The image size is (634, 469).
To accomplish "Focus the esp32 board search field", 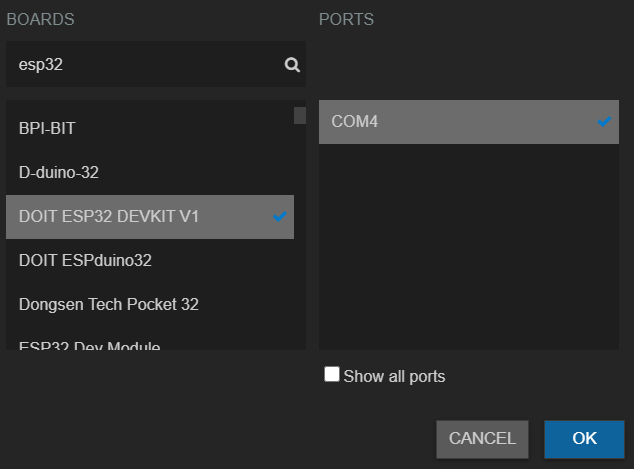I will [x=156, y=64].
